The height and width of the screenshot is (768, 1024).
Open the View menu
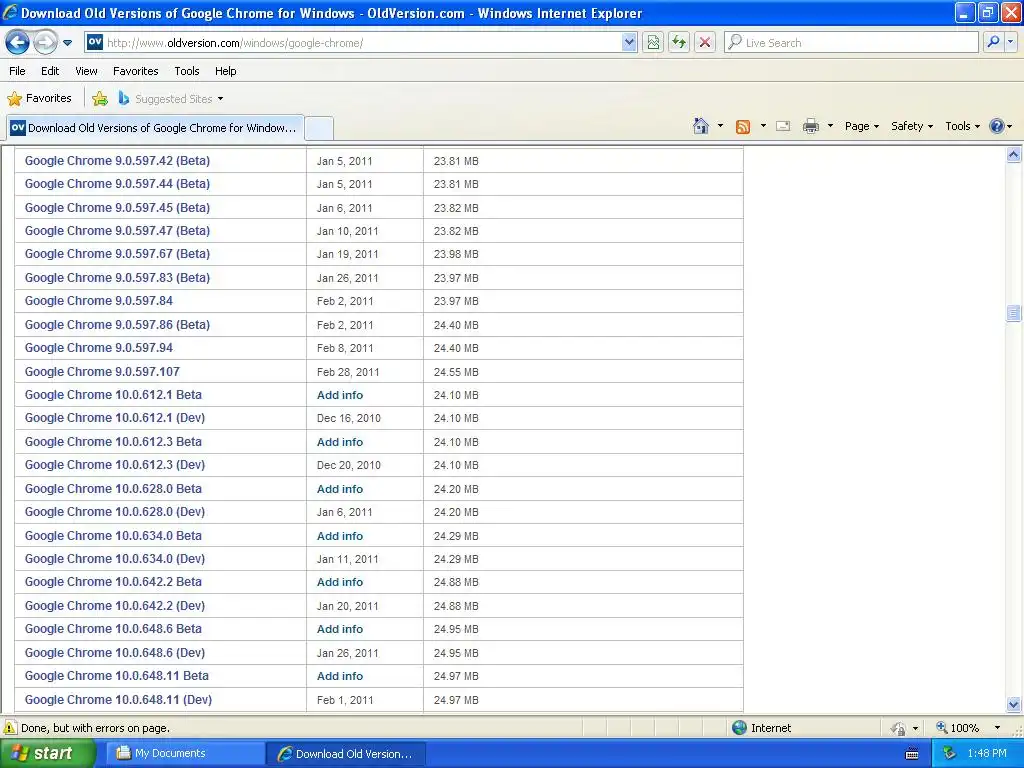point(86,71)
